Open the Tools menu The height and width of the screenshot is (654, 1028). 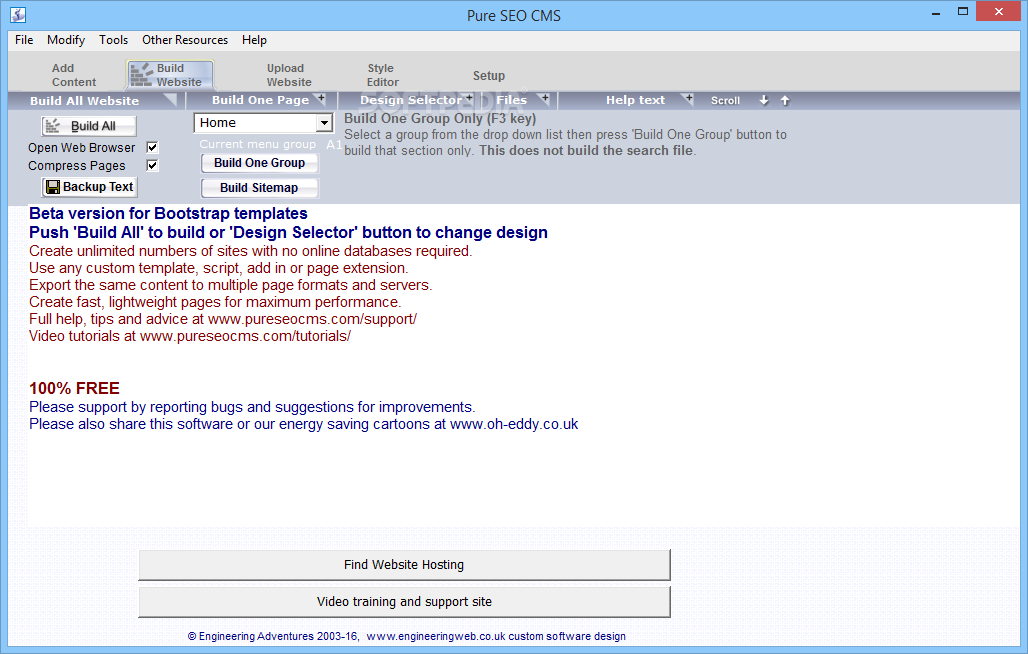(x=113, y=40)
